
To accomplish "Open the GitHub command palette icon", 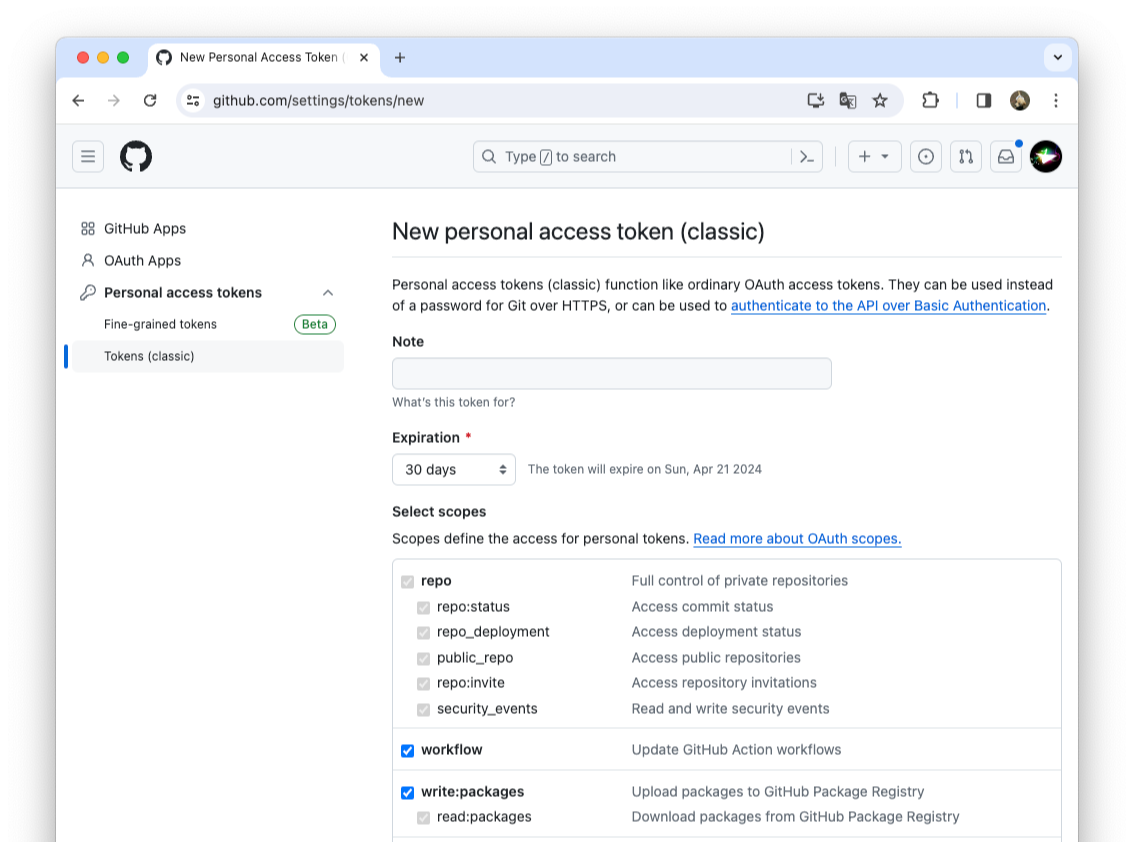I will (x=807, y=156).
